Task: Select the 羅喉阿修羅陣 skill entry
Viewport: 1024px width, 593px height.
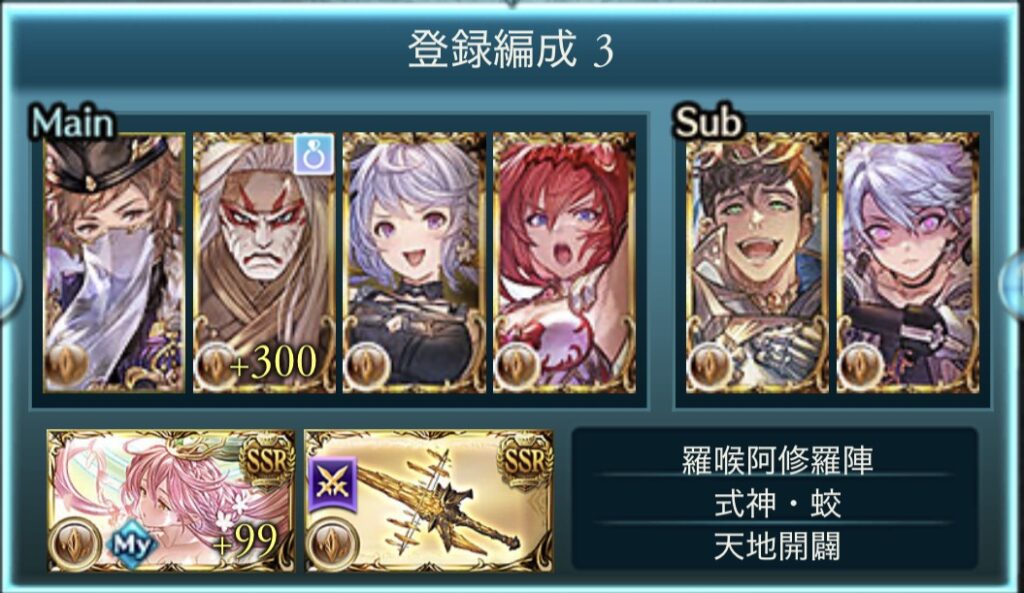Action: pyautogui.click(x=776, y=460)
